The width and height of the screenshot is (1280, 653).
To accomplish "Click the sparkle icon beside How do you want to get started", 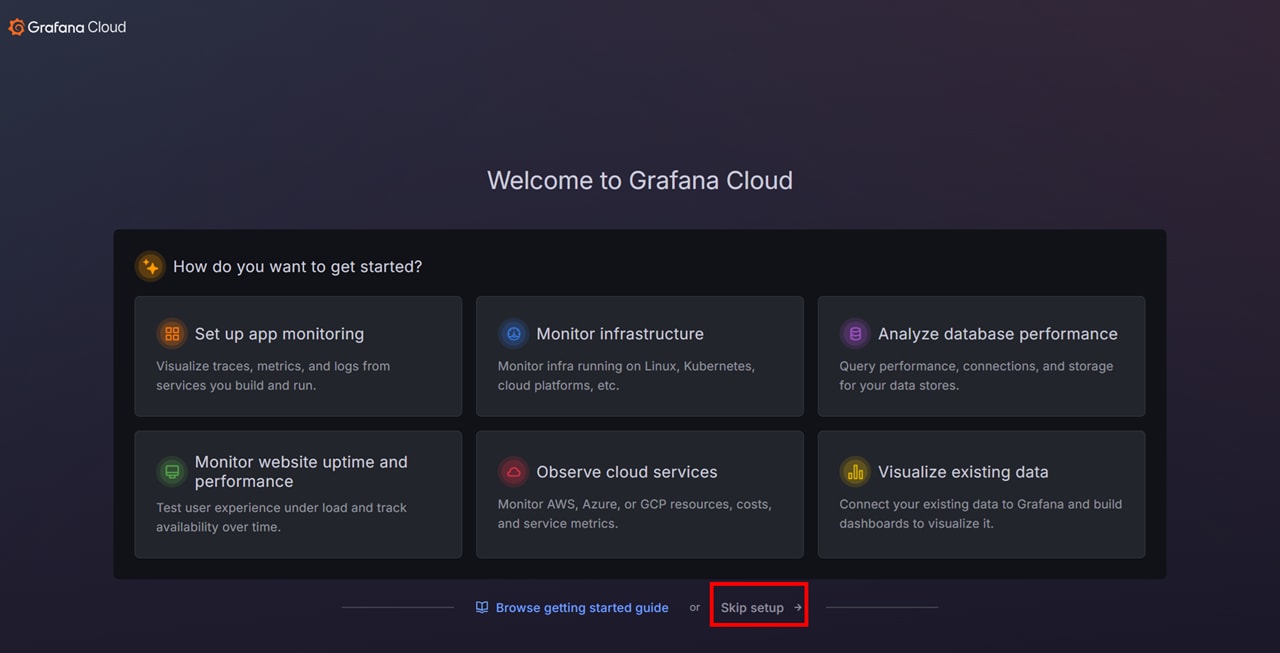I will 150,266.
